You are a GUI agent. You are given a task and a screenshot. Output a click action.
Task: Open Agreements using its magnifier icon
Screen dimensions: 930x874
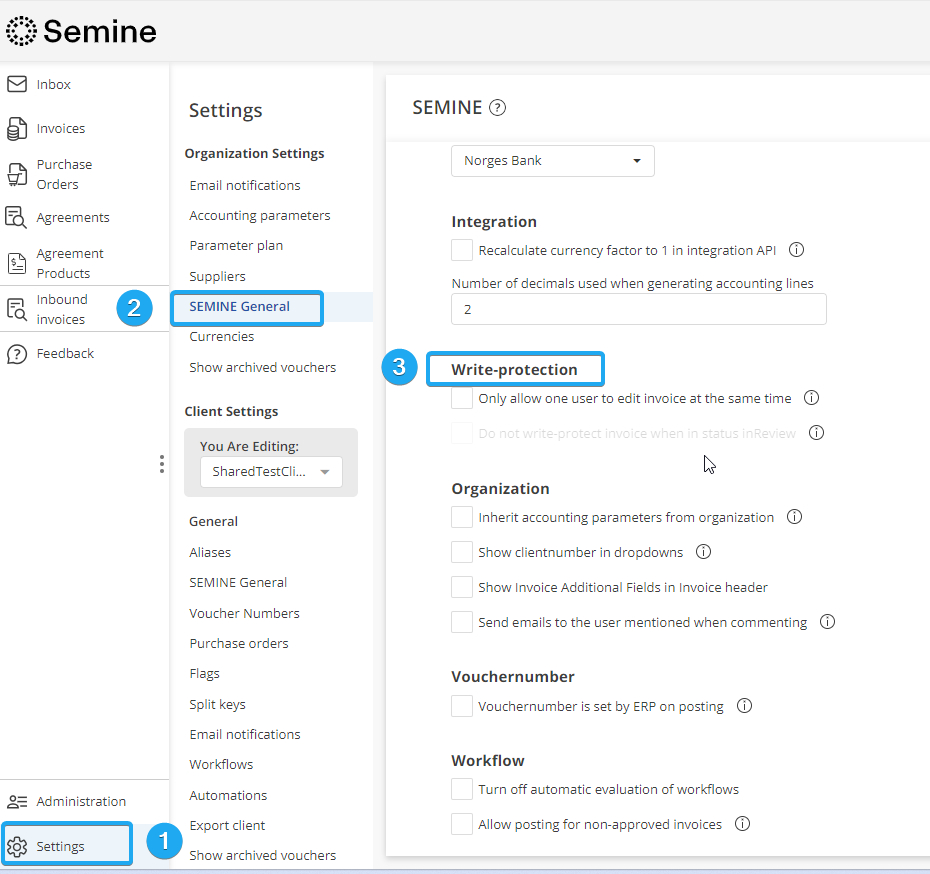[x=17, y=217]
